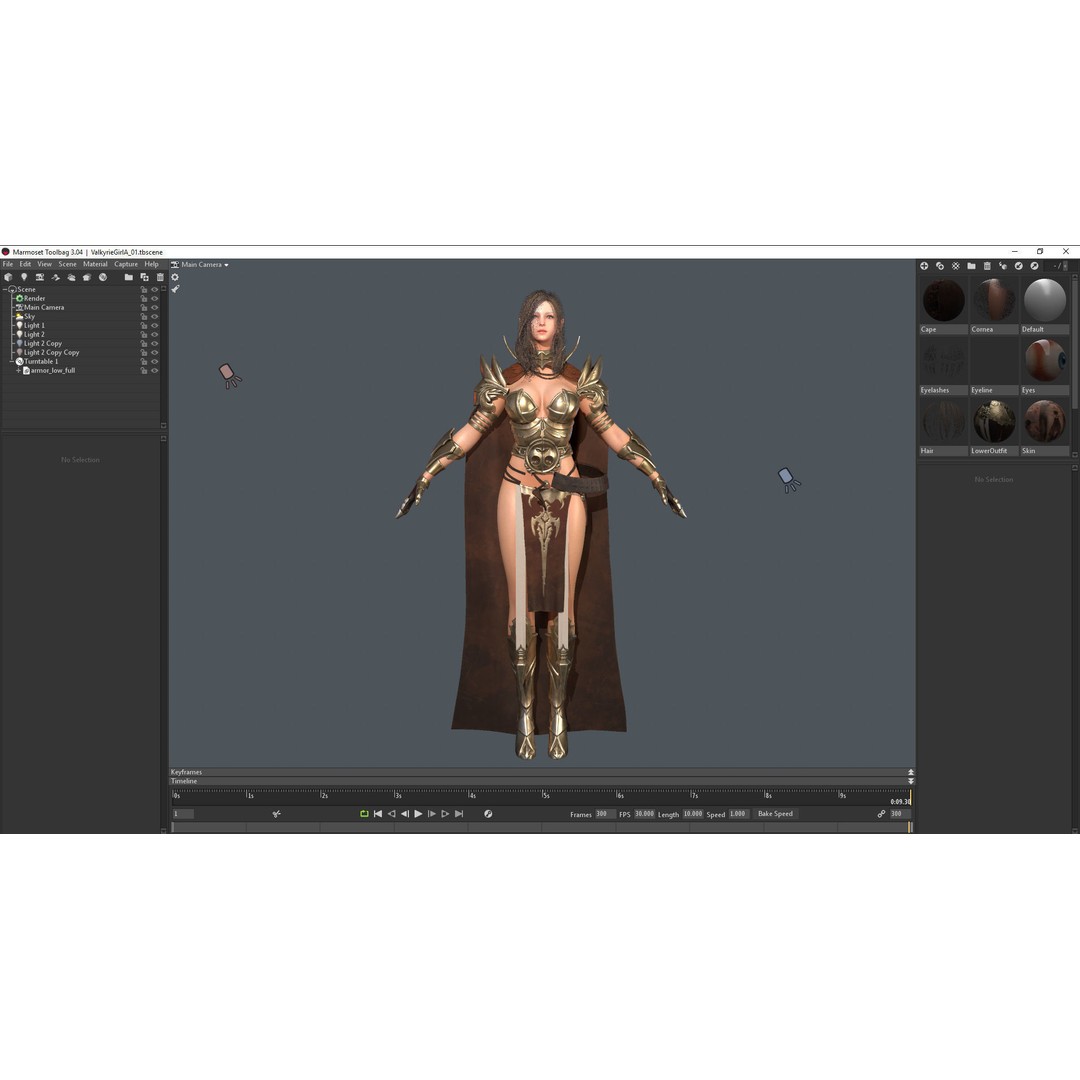Expand the Keyframes panel arrows

click(911, 772)
